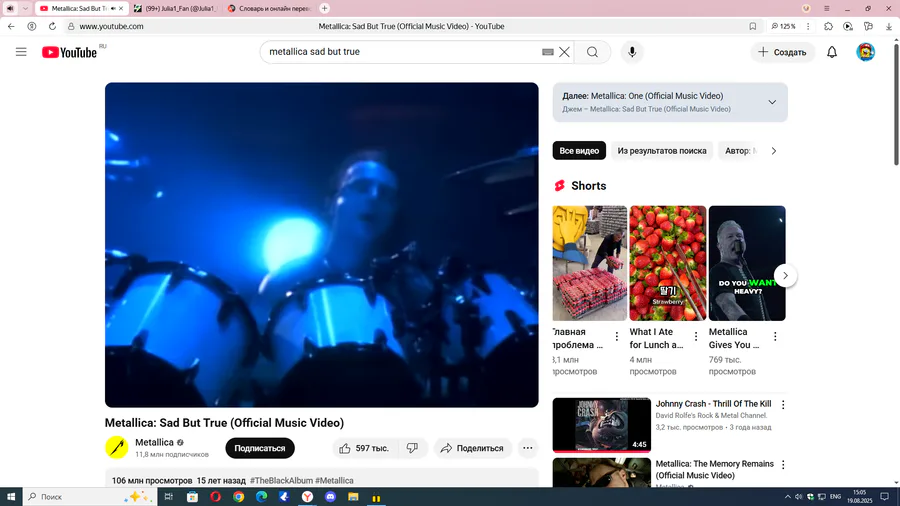The image size is (900, 506).
Task: Open the Metallica Gives You short thumbnail
Action: tap(747, 263)
